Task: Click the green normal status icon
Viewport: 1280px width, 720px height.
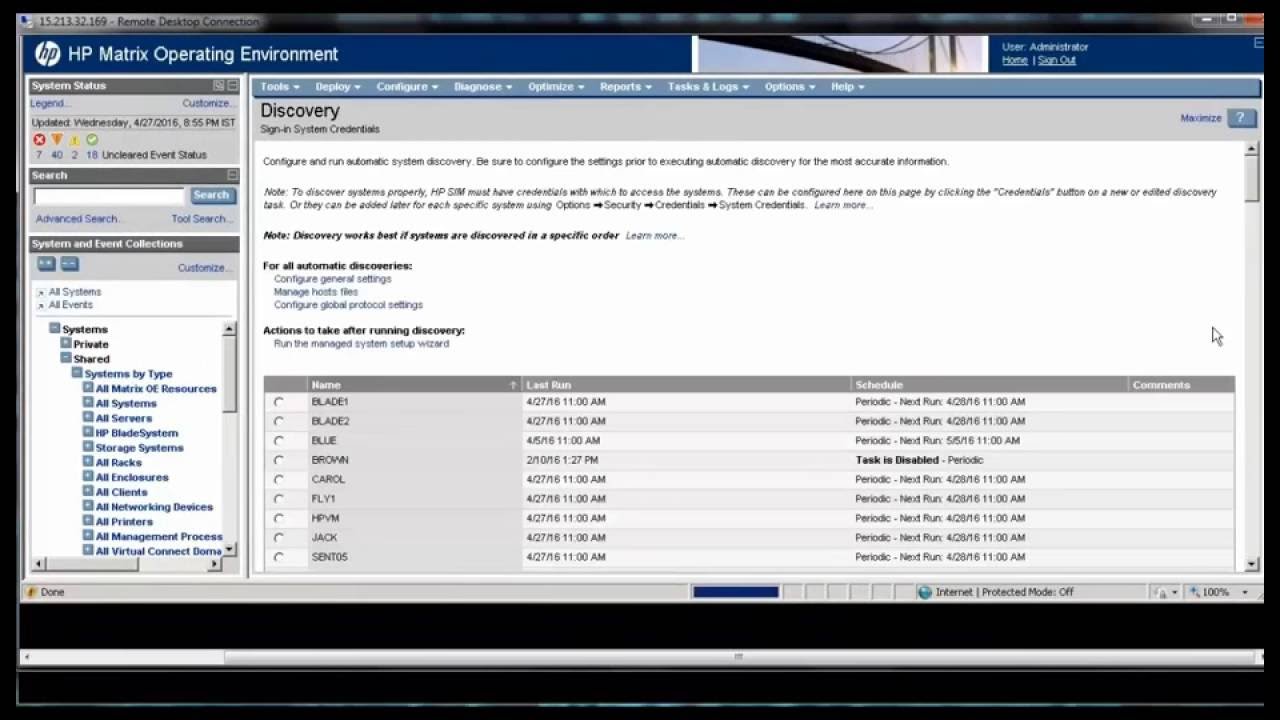Action: click(x=91, y=140)
